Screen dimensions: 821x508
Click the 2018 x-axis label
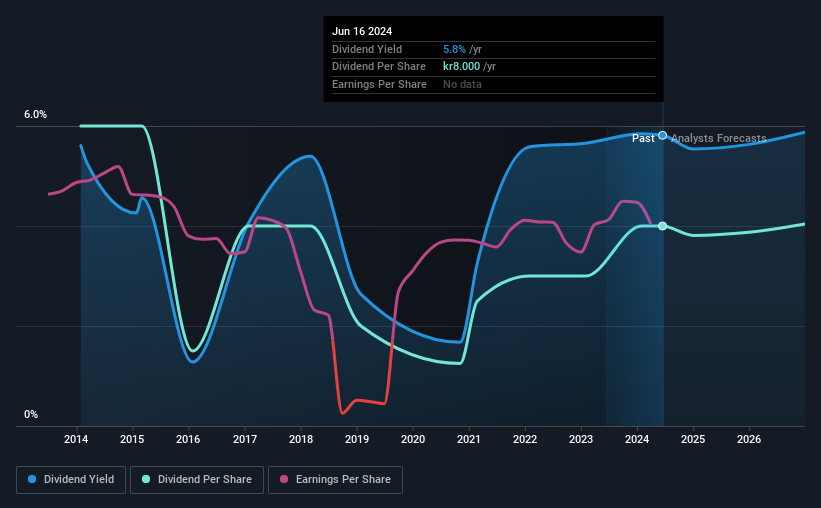[x=301, y=439]
